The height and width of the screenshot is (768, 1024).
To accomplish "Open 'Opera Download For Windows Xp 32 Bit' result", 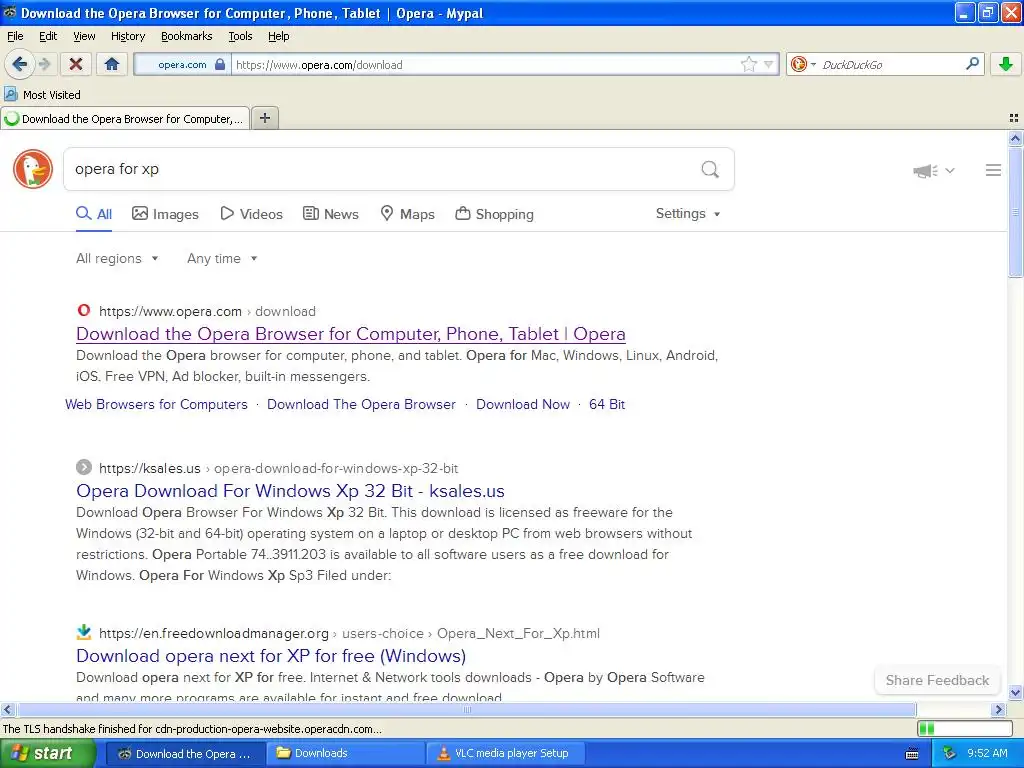I will pos(290,490).
